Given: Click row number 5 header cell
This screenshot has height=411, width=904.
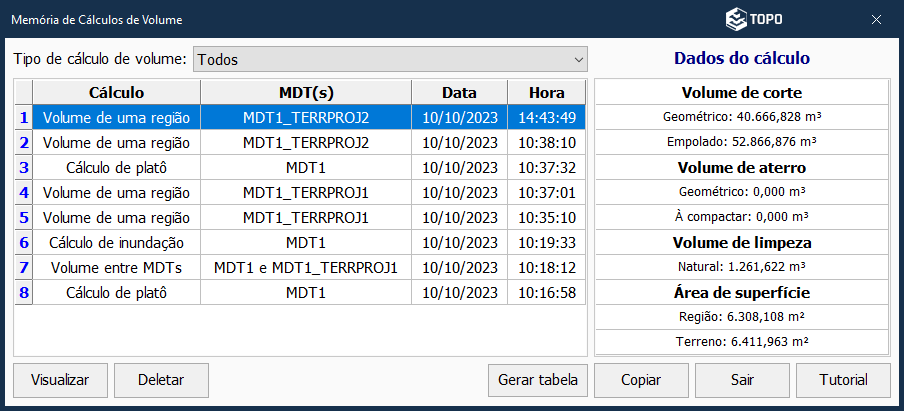Looking at the screenshot, I should tap(24, 217).
